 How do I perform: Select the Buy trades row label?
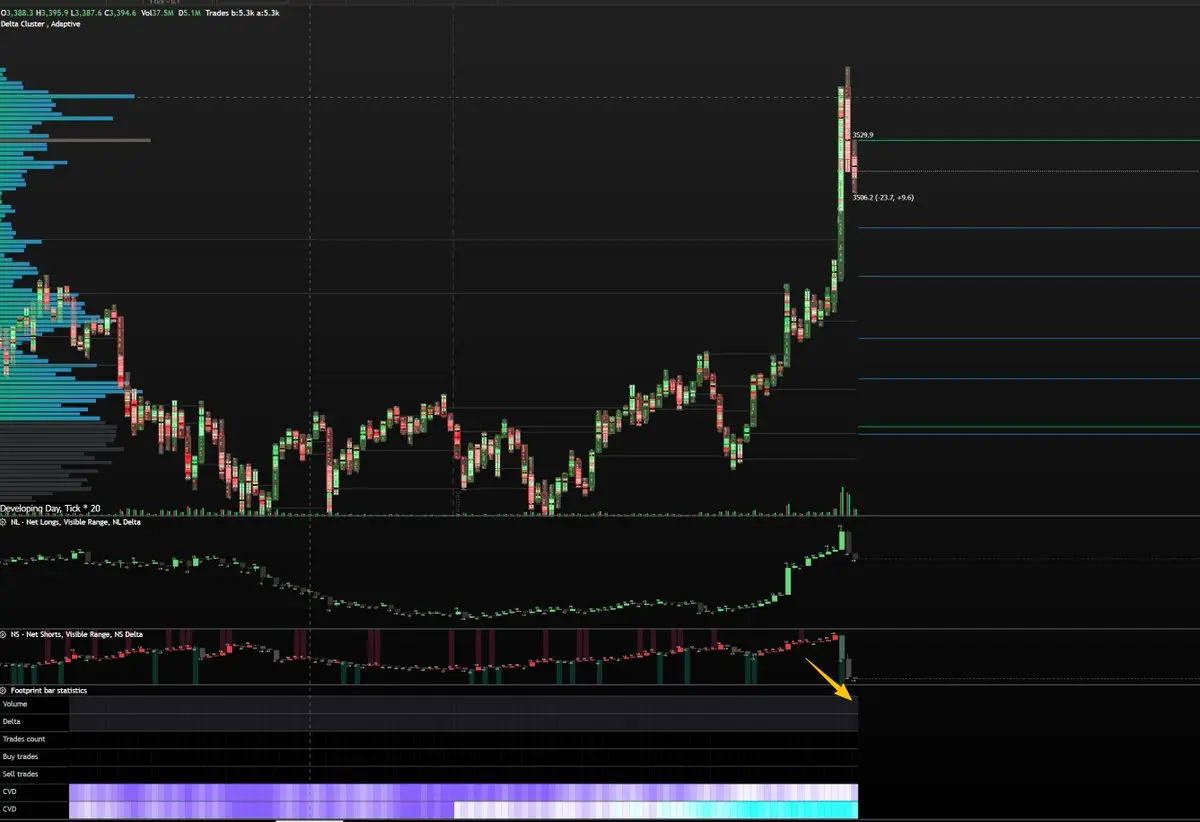[21, 757]
